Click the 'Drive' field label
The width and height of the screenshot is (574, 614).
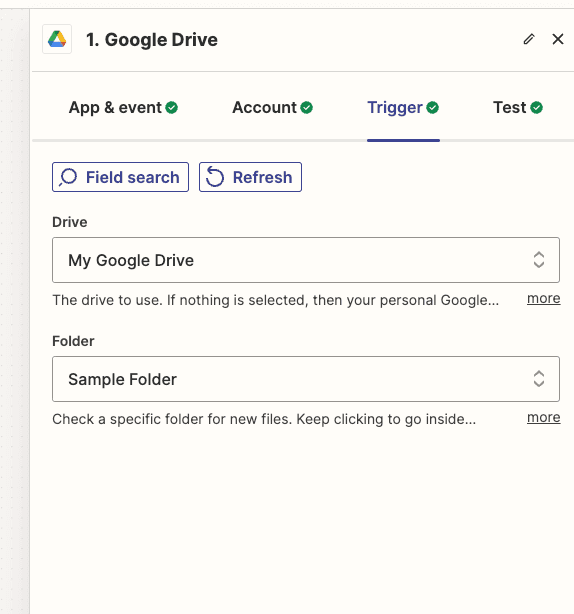point(70,222)
